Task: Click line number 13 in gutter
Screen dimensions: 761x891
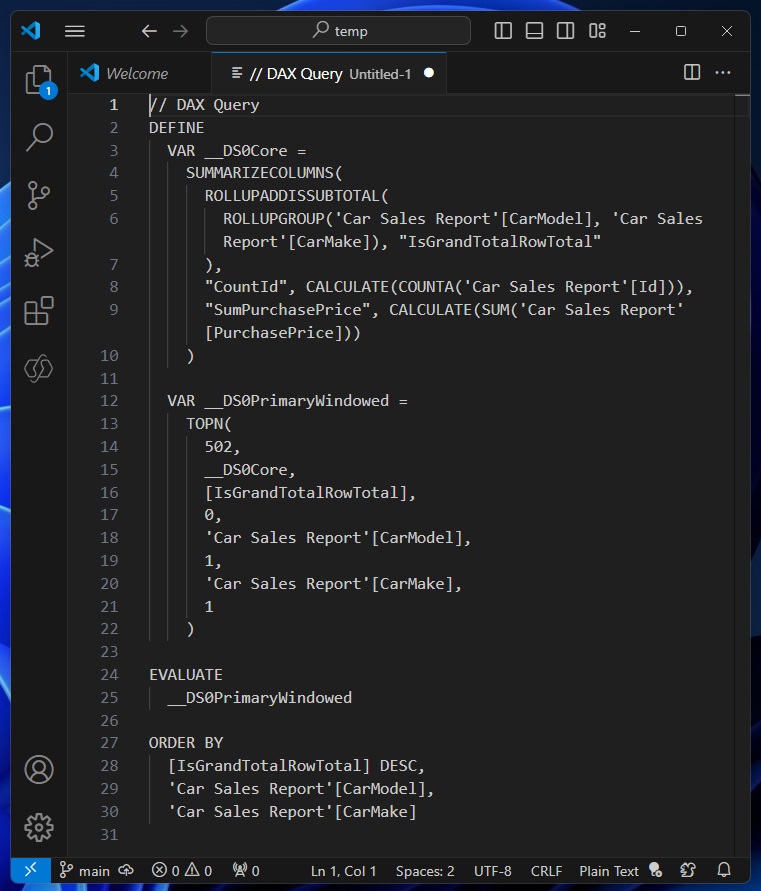Action: click(x=109, y=424)
